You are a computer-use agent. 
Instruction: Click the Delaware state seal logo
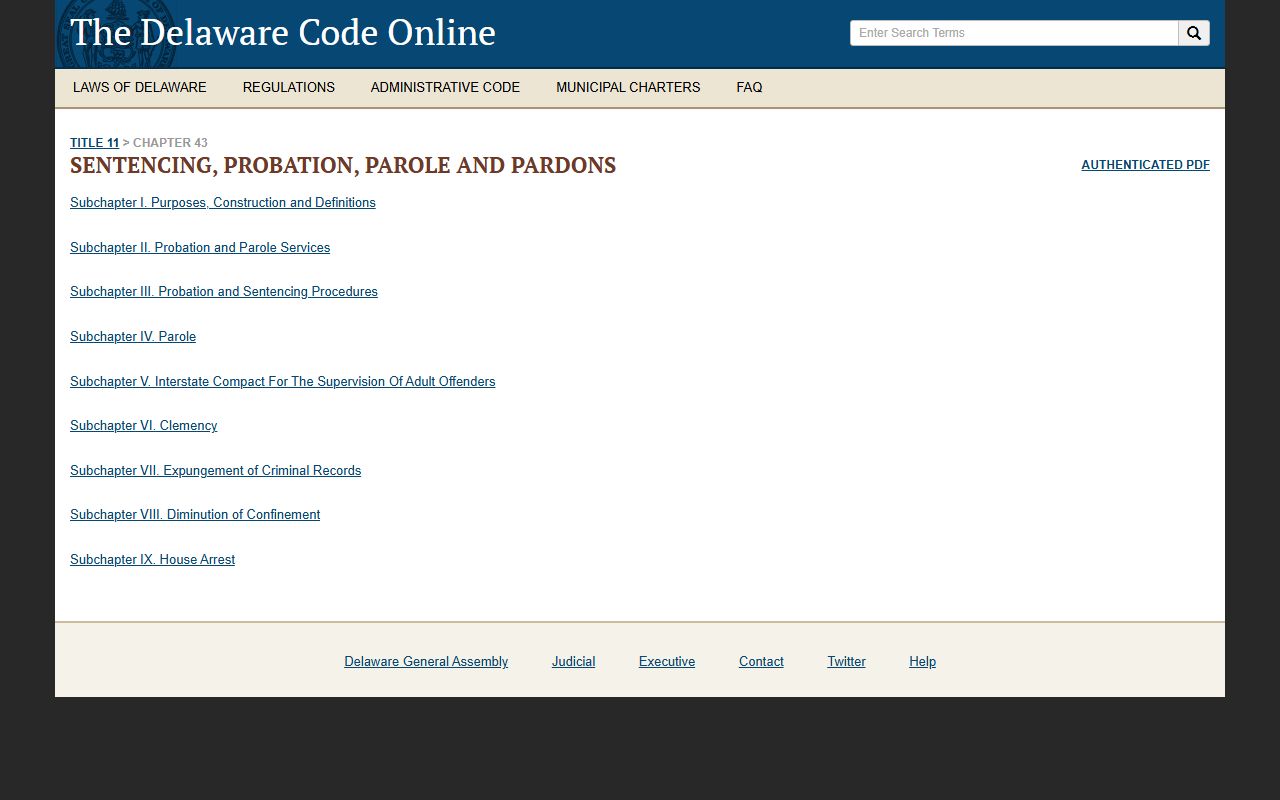(x=116, y=33)
